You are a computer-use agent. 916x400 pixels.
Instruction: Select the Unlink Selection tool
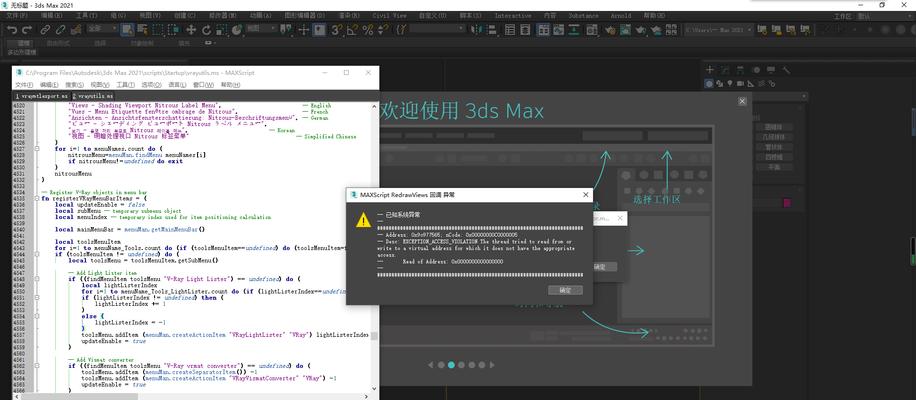pyautogui.click(x=60, y=29)
